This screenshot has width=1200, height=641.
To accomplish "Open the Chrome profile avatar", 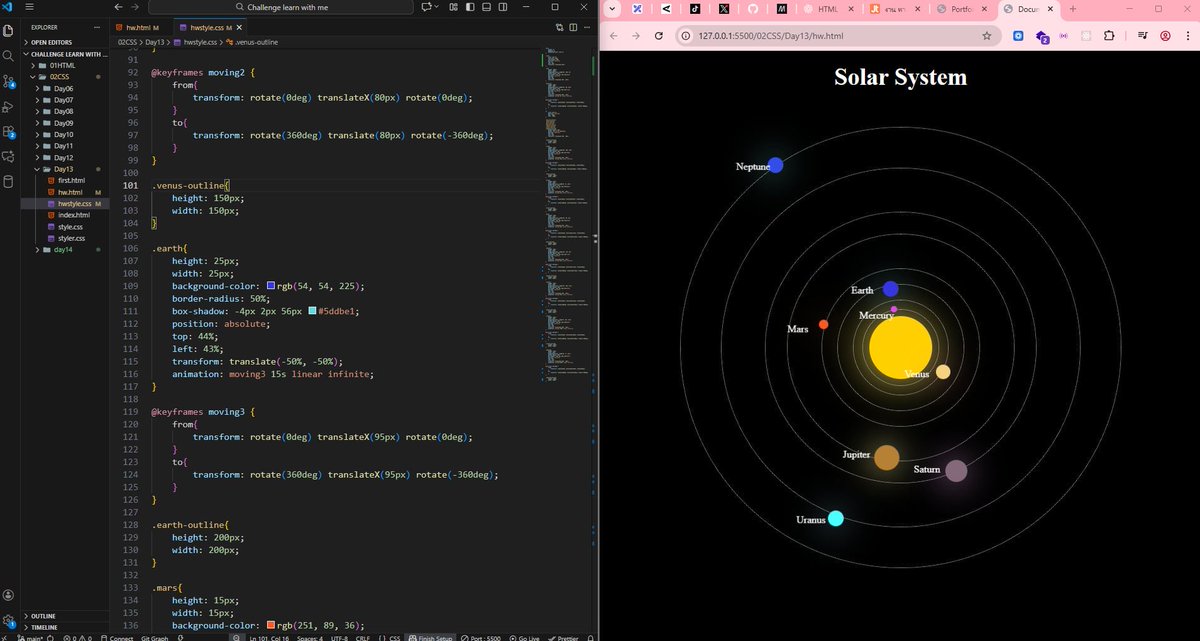I will point(1166,35).
